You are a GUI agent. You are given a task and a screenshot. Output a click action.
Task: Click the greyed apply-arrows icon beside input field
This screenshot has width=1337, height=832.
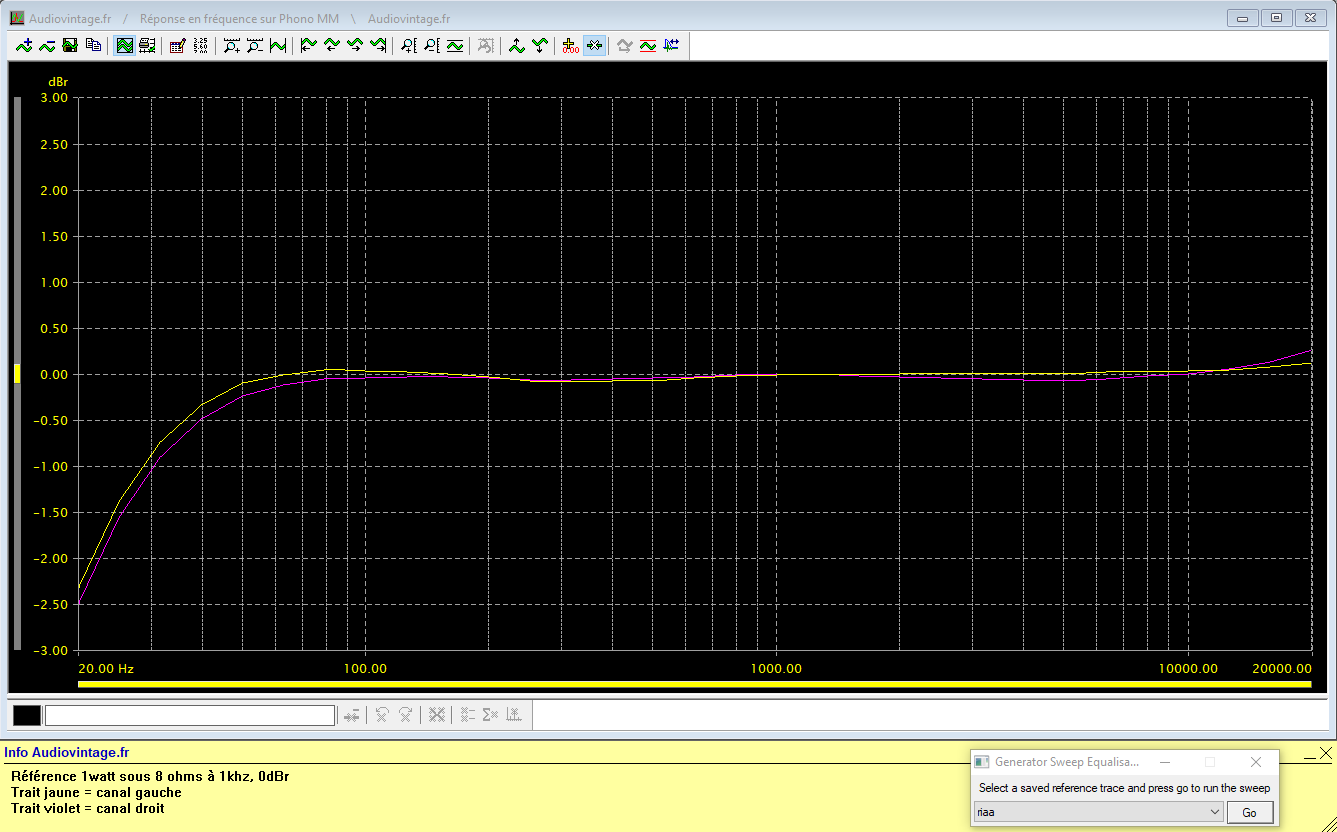pyautogui.click(x=351, y=715)
